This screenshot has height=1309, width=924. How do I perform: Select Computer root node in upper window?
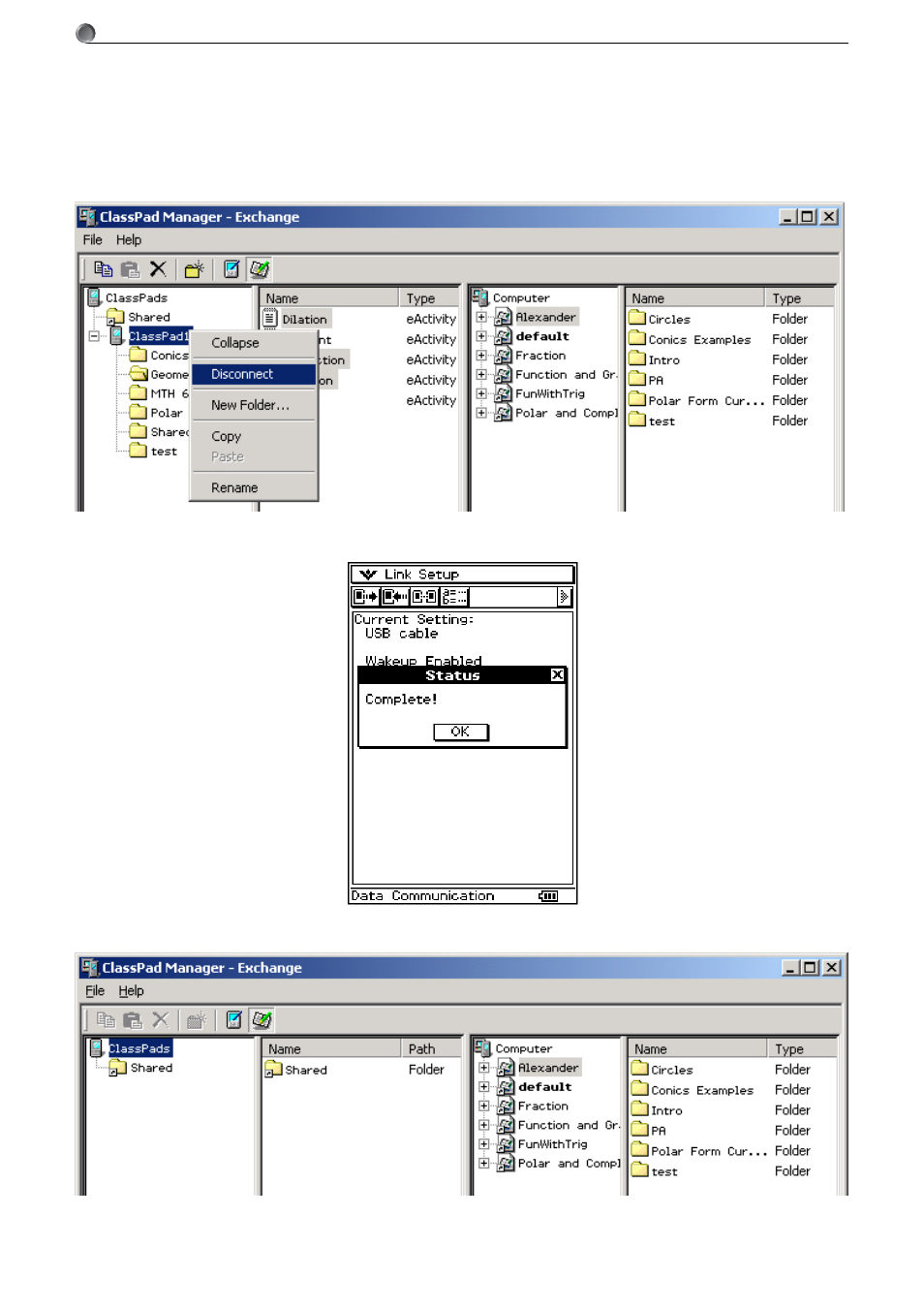521,297
